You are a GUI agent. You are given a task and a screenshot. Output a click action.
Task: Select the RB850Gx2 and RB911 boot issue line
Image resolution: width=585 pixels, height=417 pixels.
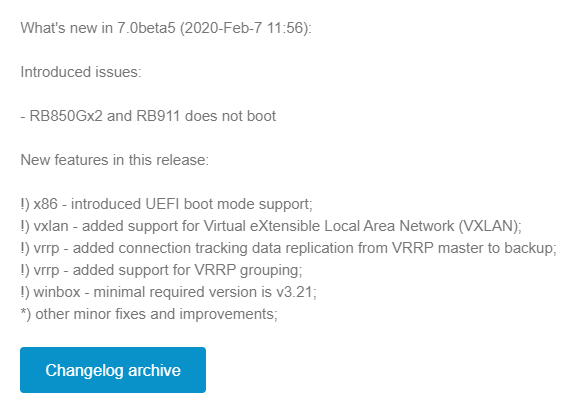click(148, 116)
